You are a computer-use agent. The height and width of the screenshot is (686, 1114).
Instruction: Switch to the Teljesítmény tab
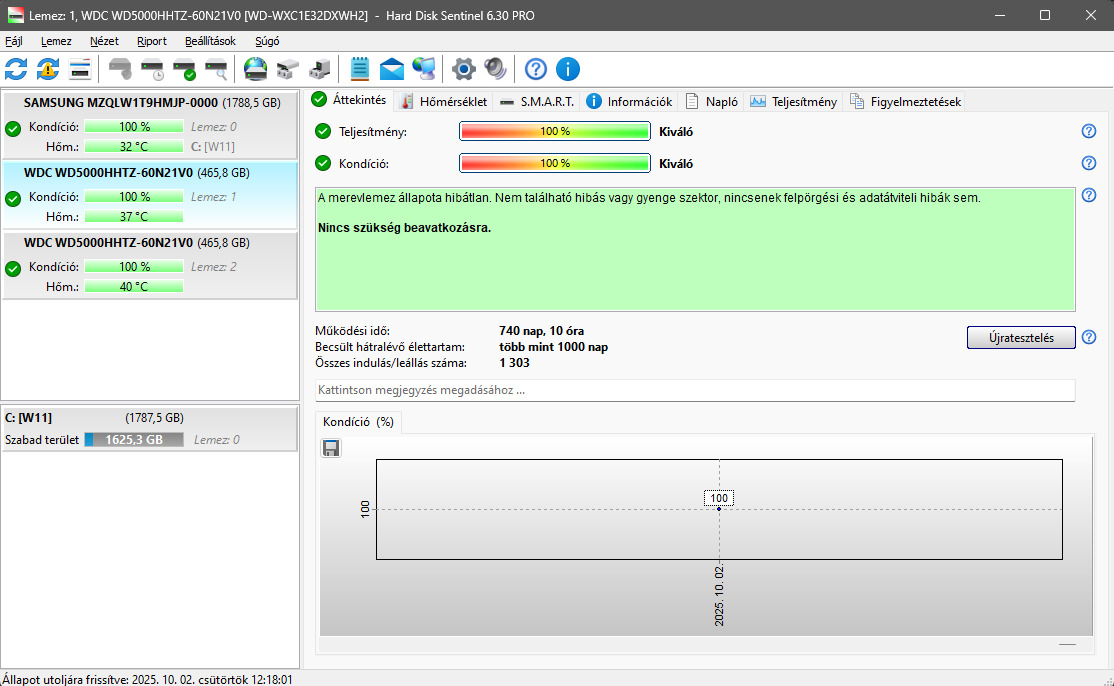pyautogui.click(x=794, y=102)
